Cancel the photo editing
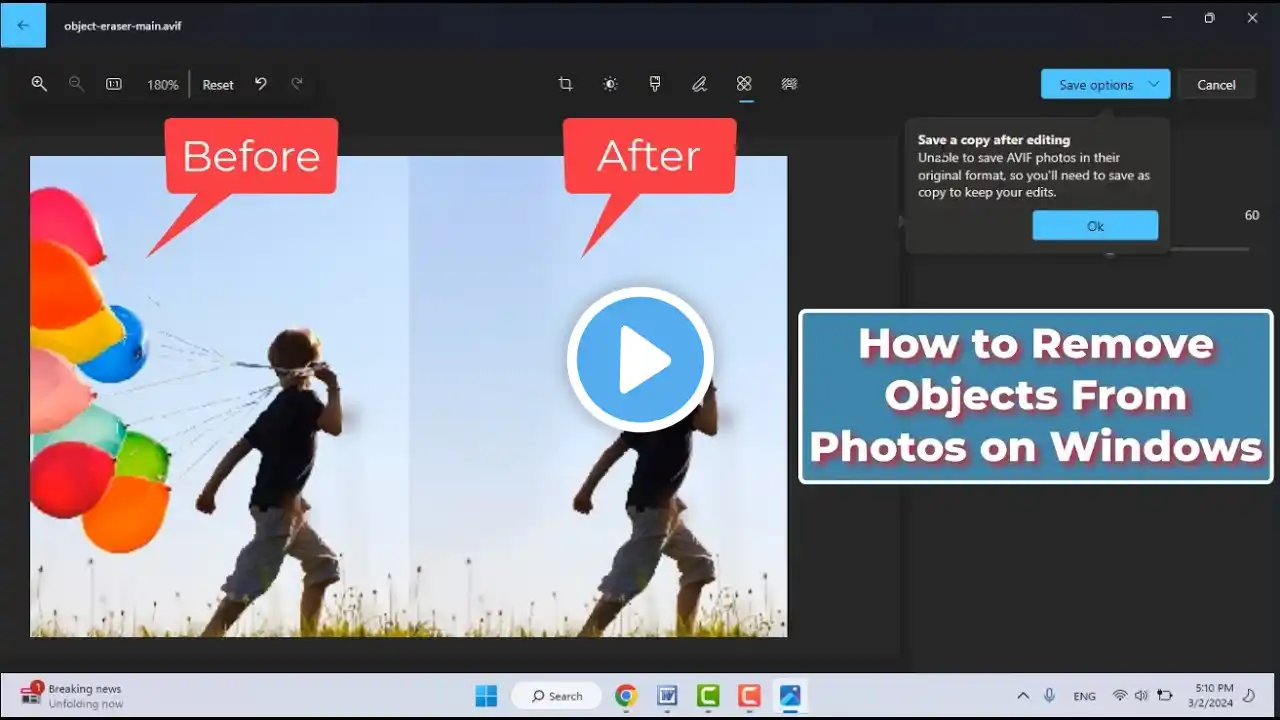The width and height of the screenshot is (1280, 720). click(x=1216, y=85)
